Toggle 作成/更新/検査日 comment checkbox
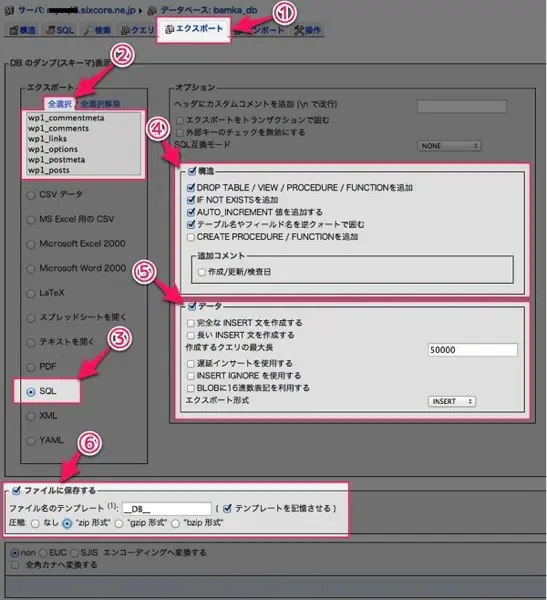The image size is (547, 600). pyautogui.click(x=202, y=272)
